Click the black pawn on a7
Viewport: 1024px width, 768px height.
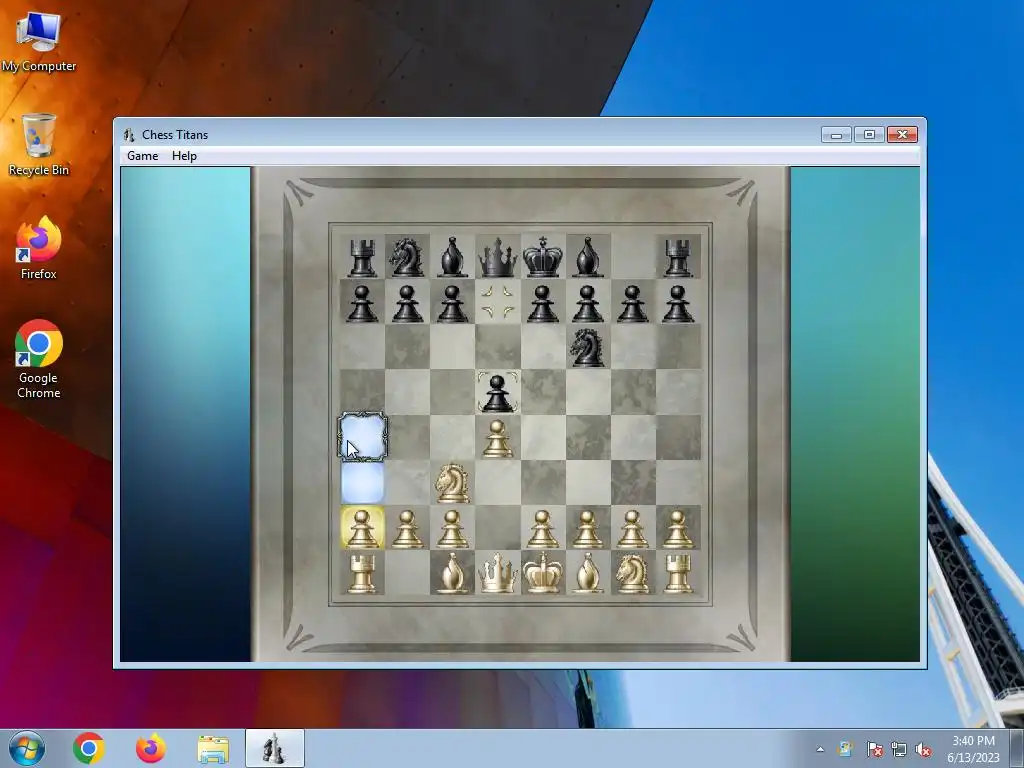pyautogui.click(x=362, y=303)
